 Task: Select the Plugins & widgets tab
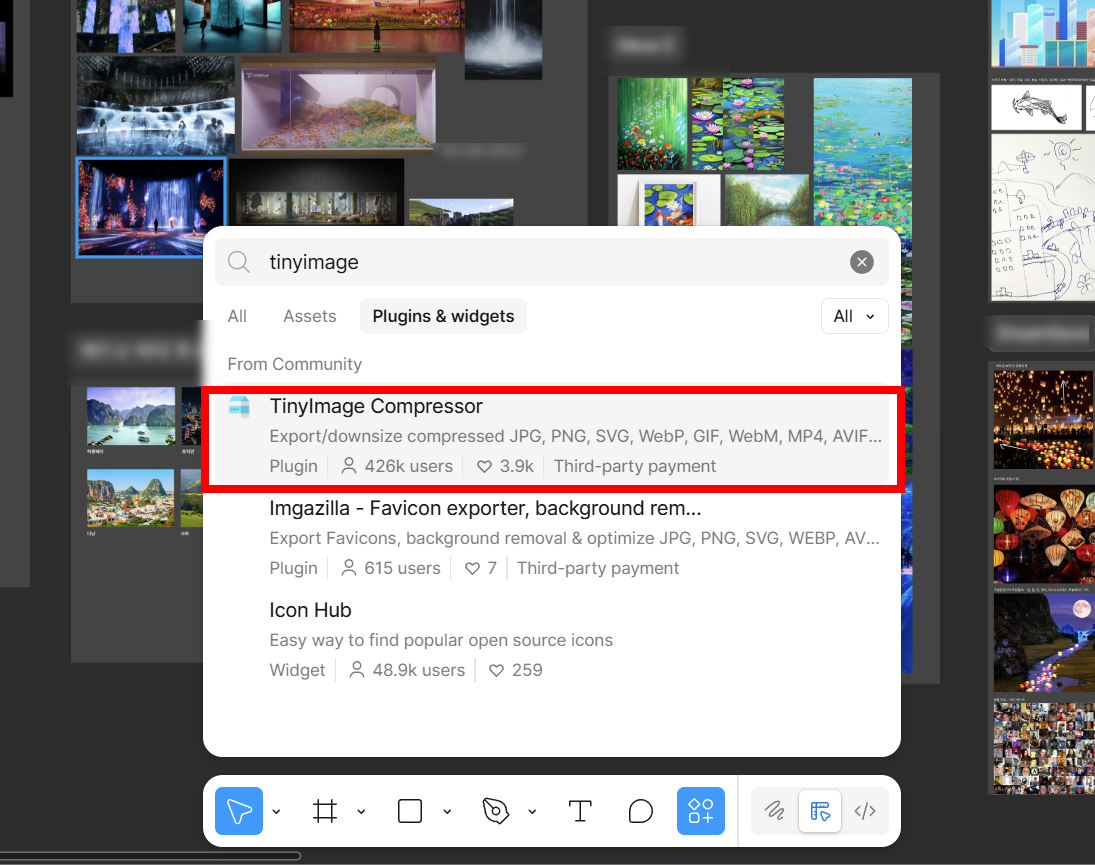pyautogui.click(x=443, y=316)
